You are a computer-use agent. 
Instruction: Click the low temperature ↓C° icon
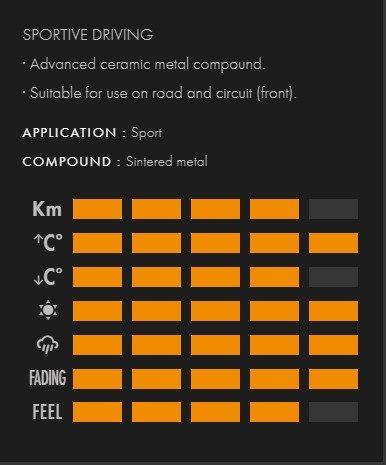[x=48, y=277]
